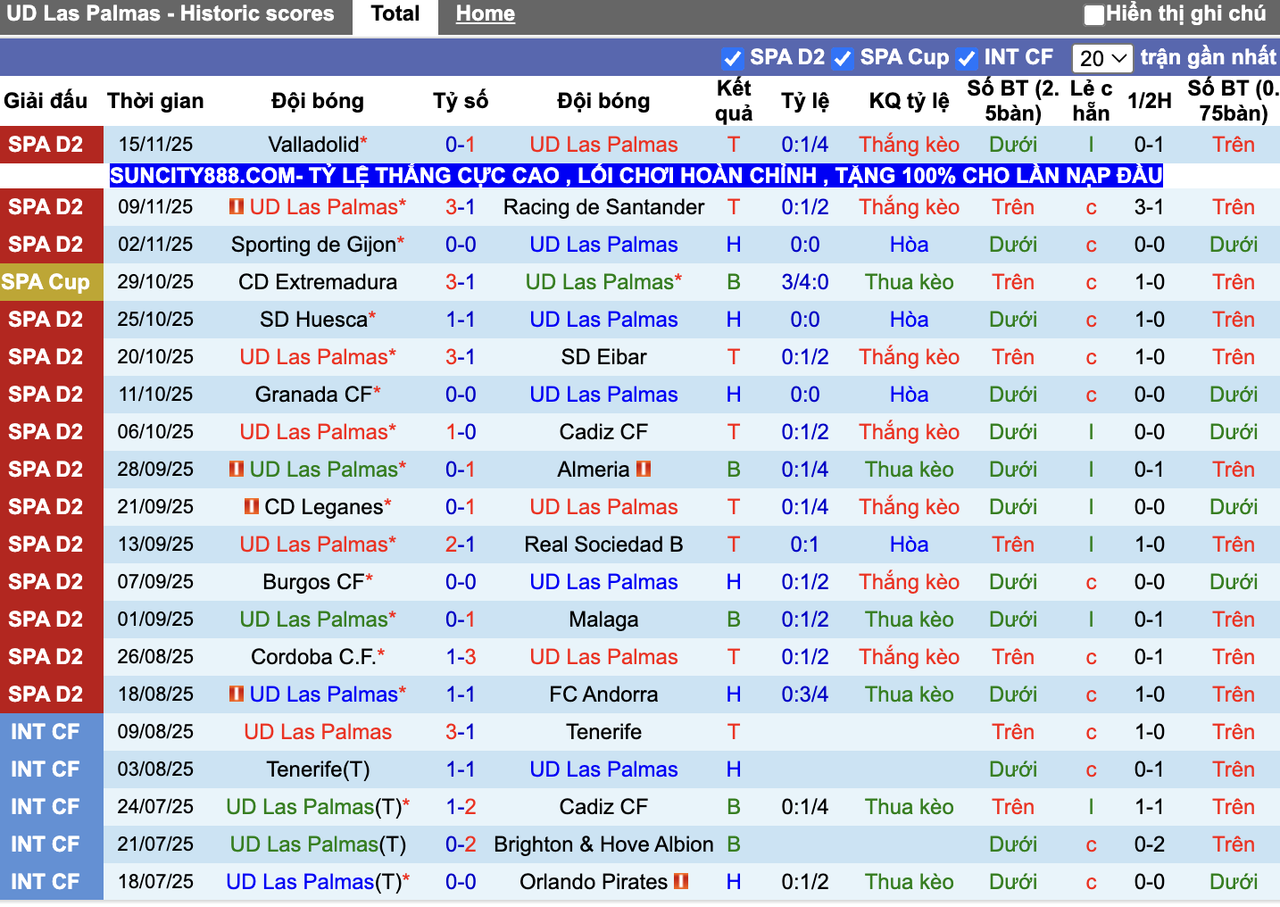The width and height of the screenshot is (1280, 907).
Task: Click the 3/4:0 odds in CD Extremadura row
Action: (x=805, y=282)
